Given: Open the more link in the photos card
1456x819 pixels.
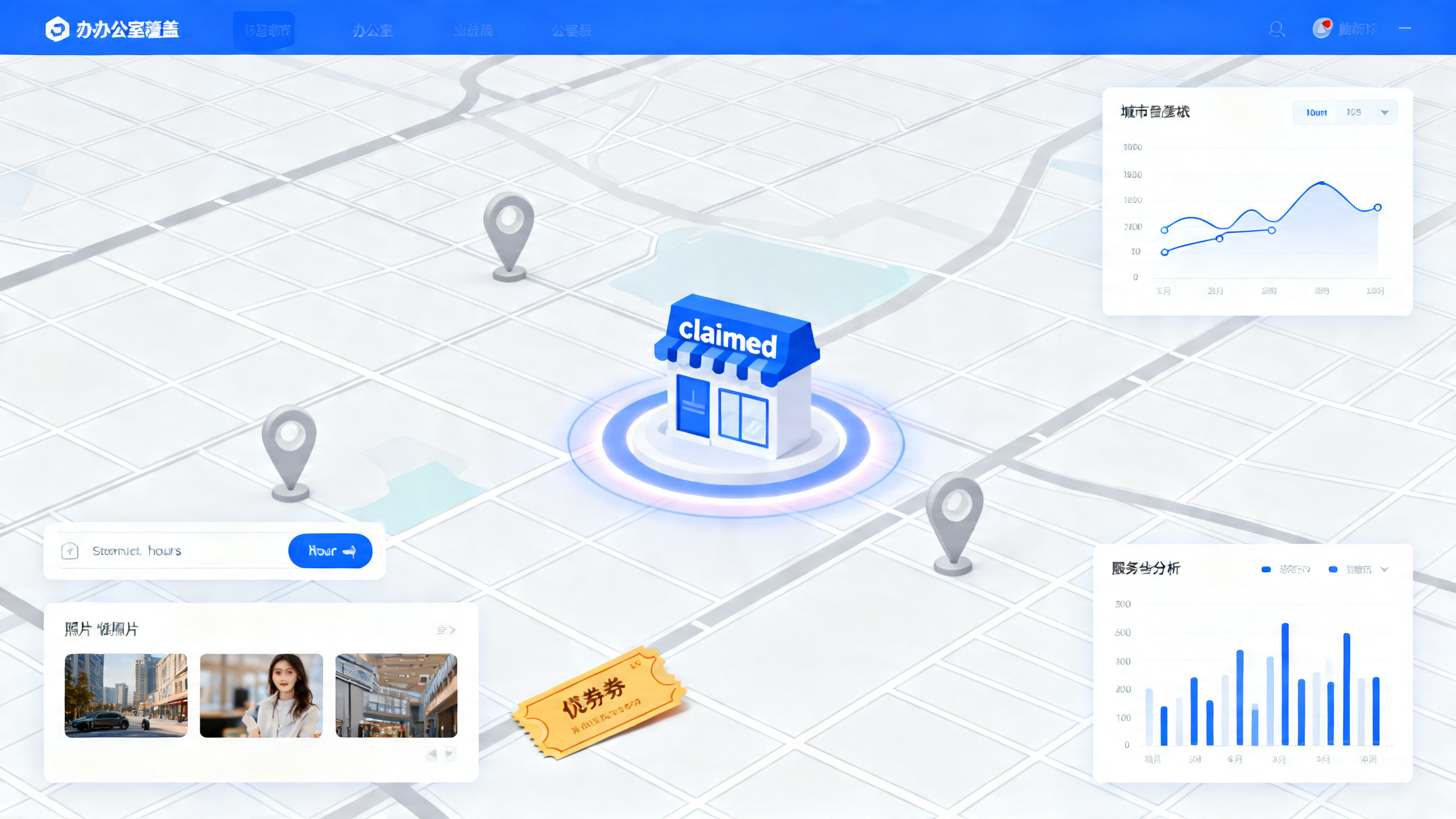Looking at the screenshot, I should 446,630.
